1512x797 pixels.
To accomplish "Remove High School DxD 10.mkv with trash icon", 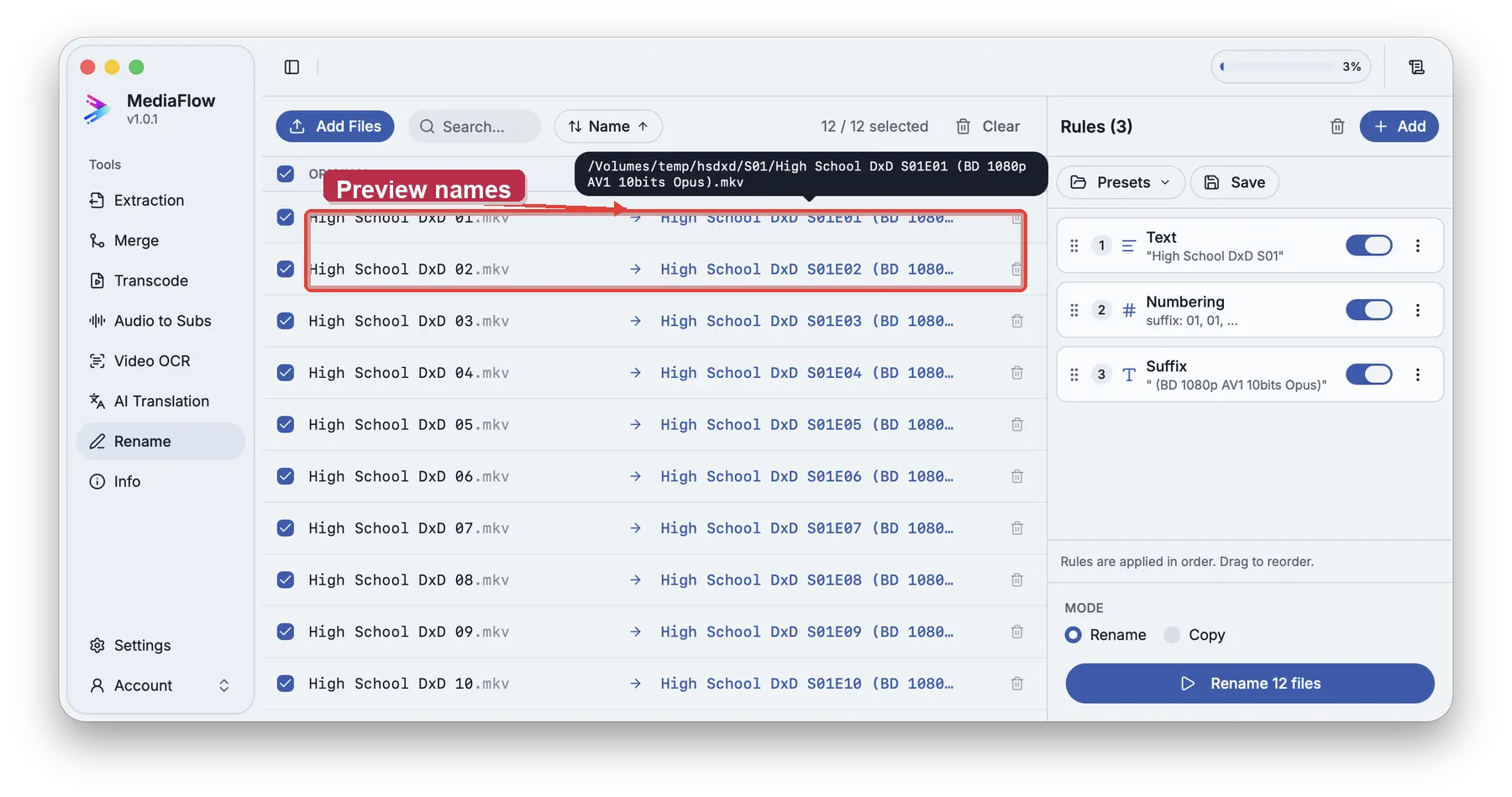I will pyautogui.click(x=1016, y=684).
